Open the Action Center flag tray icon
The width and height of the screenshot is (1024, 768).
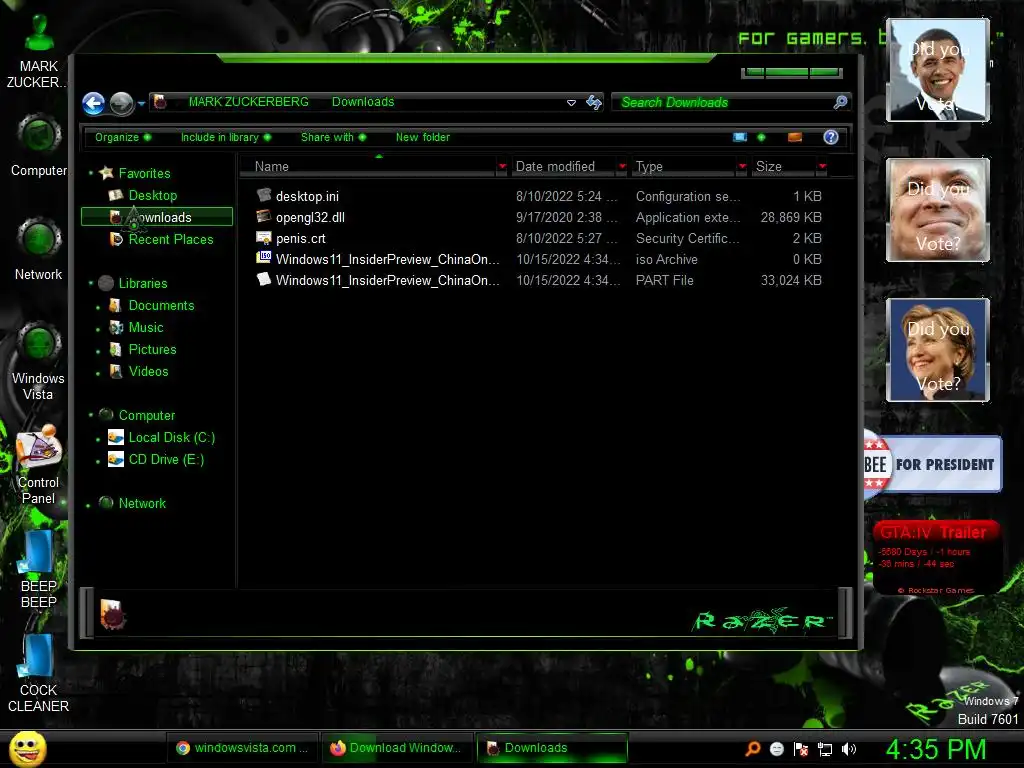pyautogui.click(x=801, y=749)
